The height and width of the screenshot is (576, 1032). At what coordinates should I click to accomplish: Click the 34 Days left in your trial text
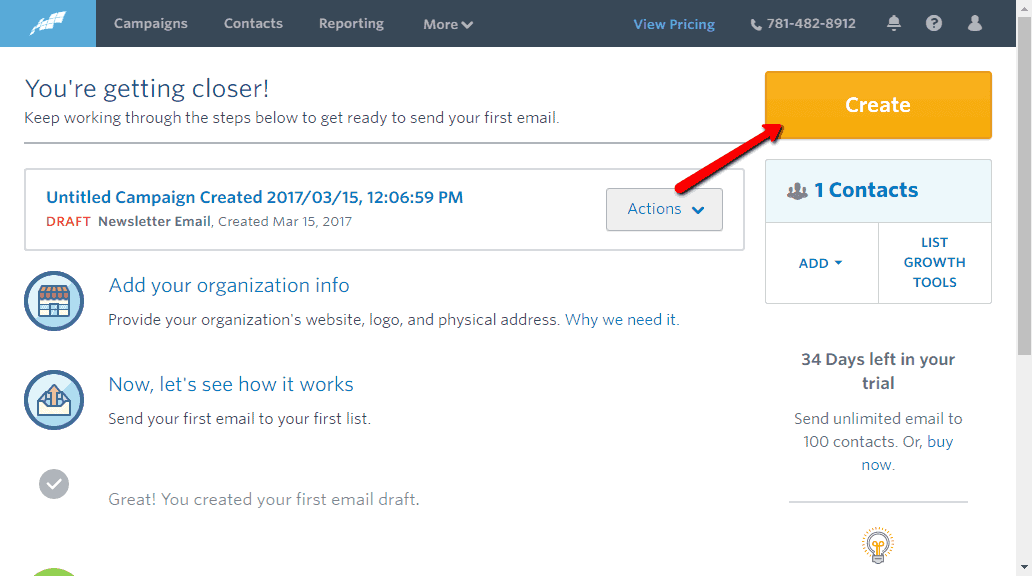[x=878, y=371]
